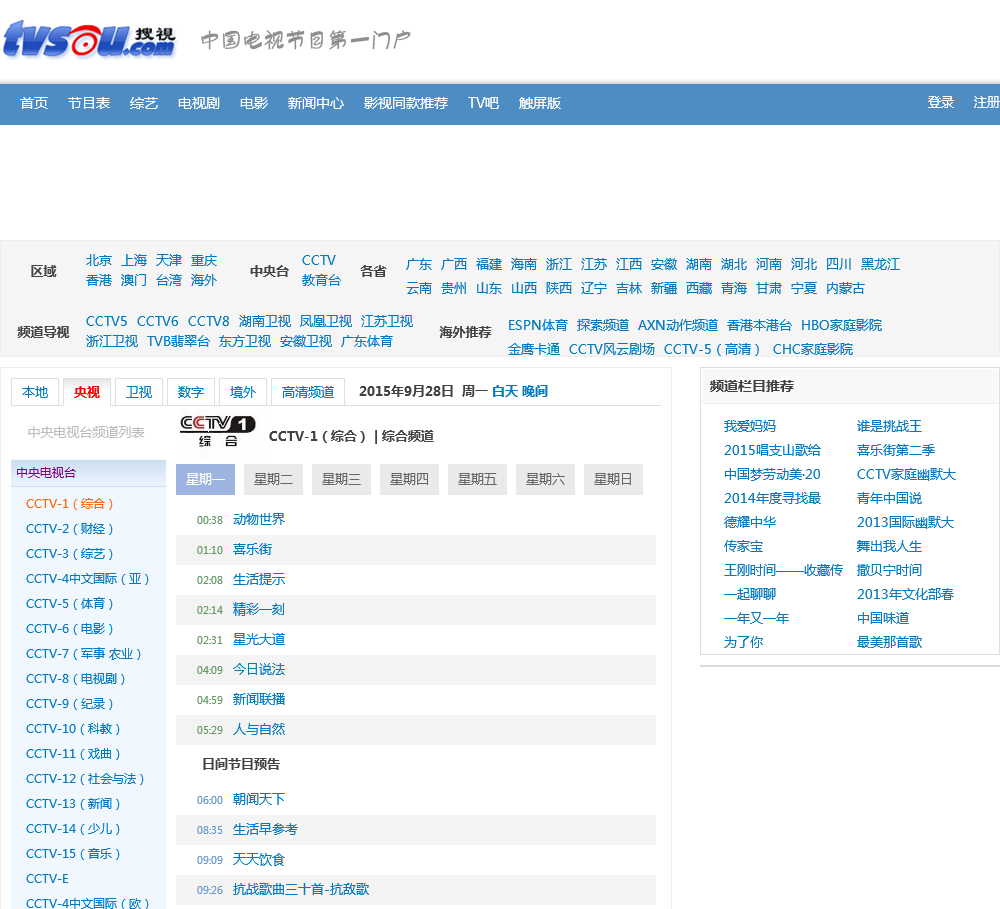
Task: Select the 央视 tab
Action: [x=87, y=392]
